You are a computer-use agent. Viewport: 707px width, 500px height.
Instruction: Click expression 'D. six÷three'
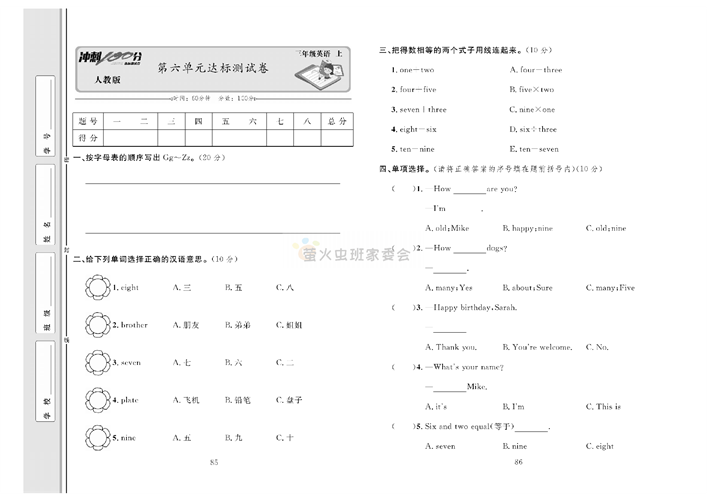coord(533,129)
